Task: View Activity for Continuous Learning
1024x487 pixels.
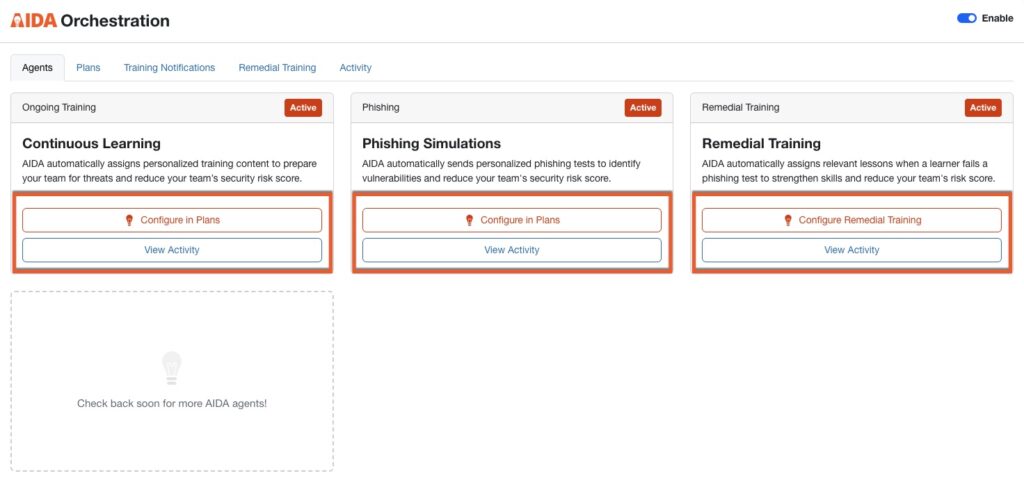Action: coord(172,250)
